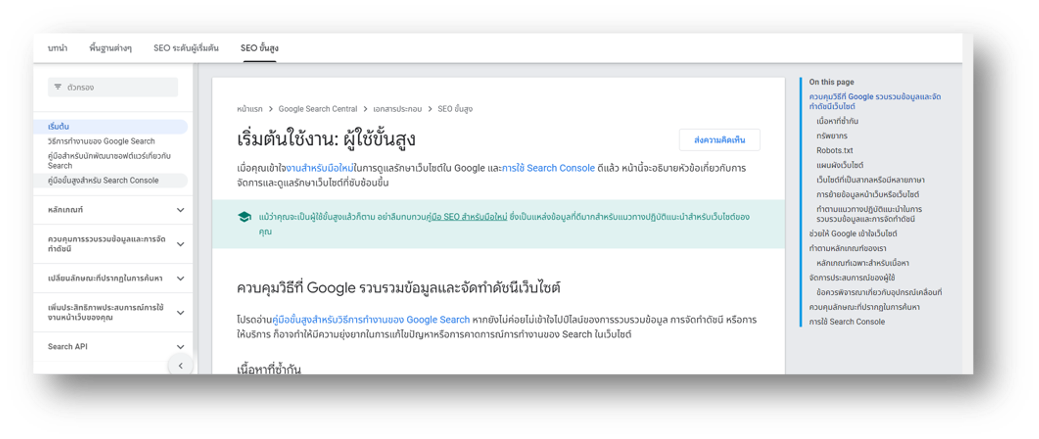Click Google Search Central breadcrumb

[317, 109]
